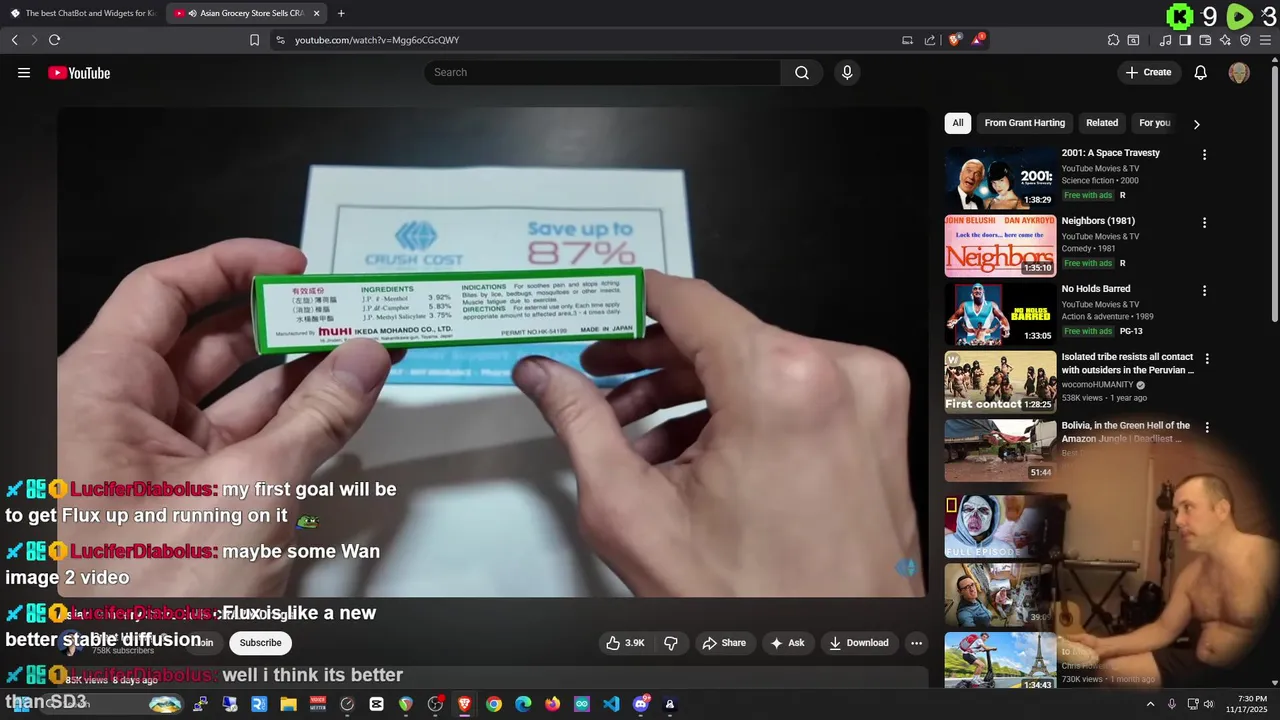Switch to Asian Grocery Store tab

pyautogui.click(x=246, y=13)
